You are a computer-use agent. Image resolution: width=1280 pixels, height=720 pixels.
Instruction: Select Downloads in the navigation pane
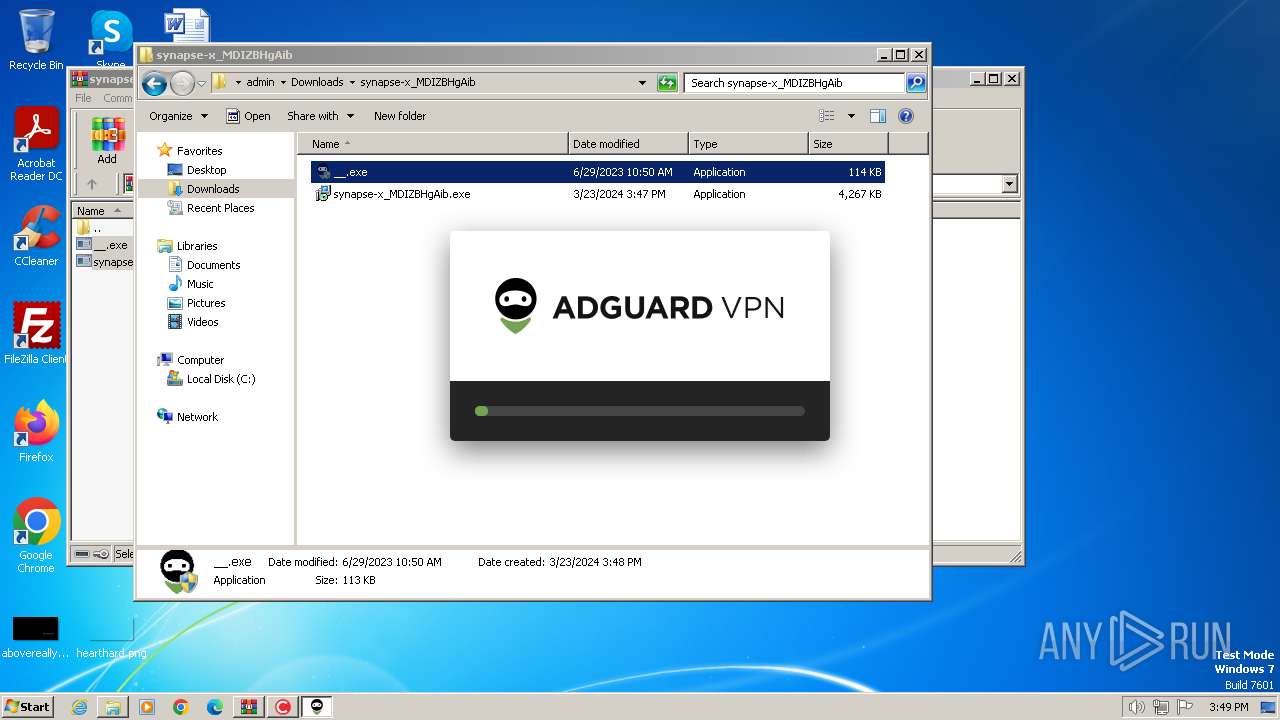pos(213,189)
